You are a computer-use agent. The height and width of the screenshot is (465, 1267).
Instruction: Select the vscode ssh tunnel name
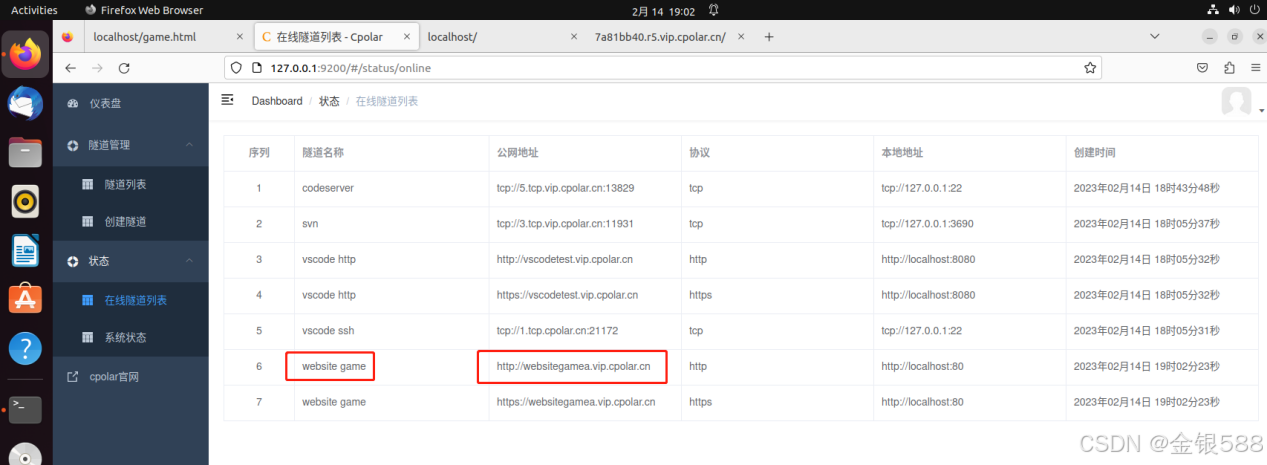tap(330, 331)
